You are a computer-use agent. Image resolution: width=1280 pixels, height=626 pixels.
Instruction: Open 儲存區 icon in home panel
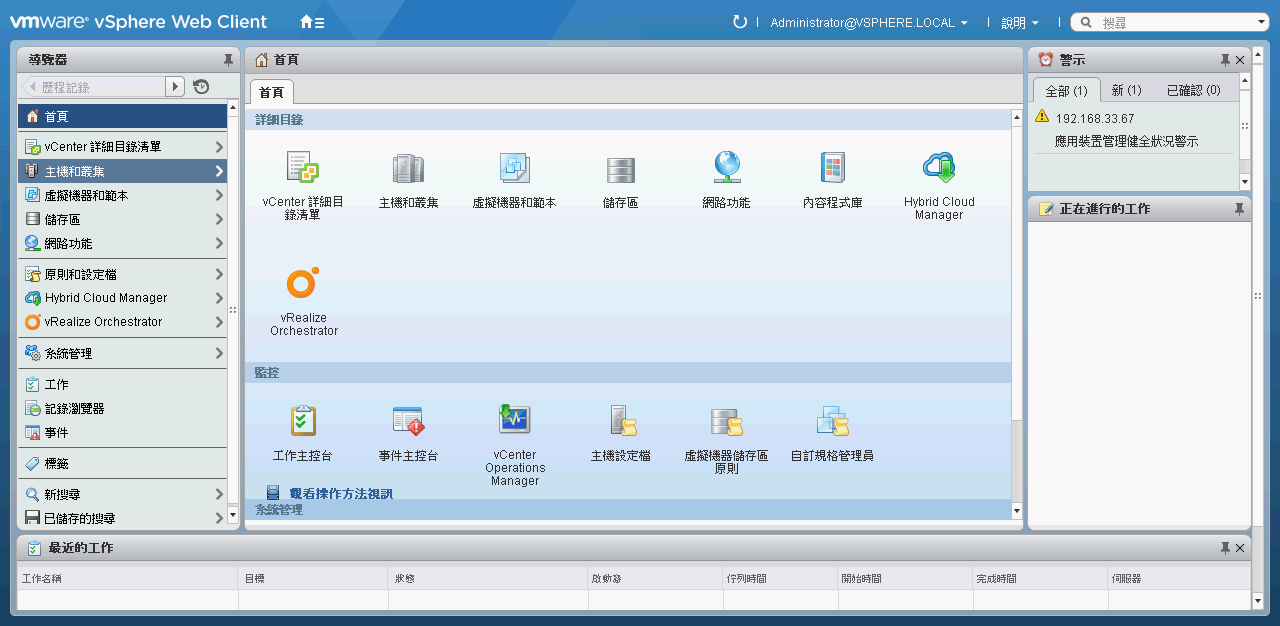pyautogui.click(x=620, y=169)
